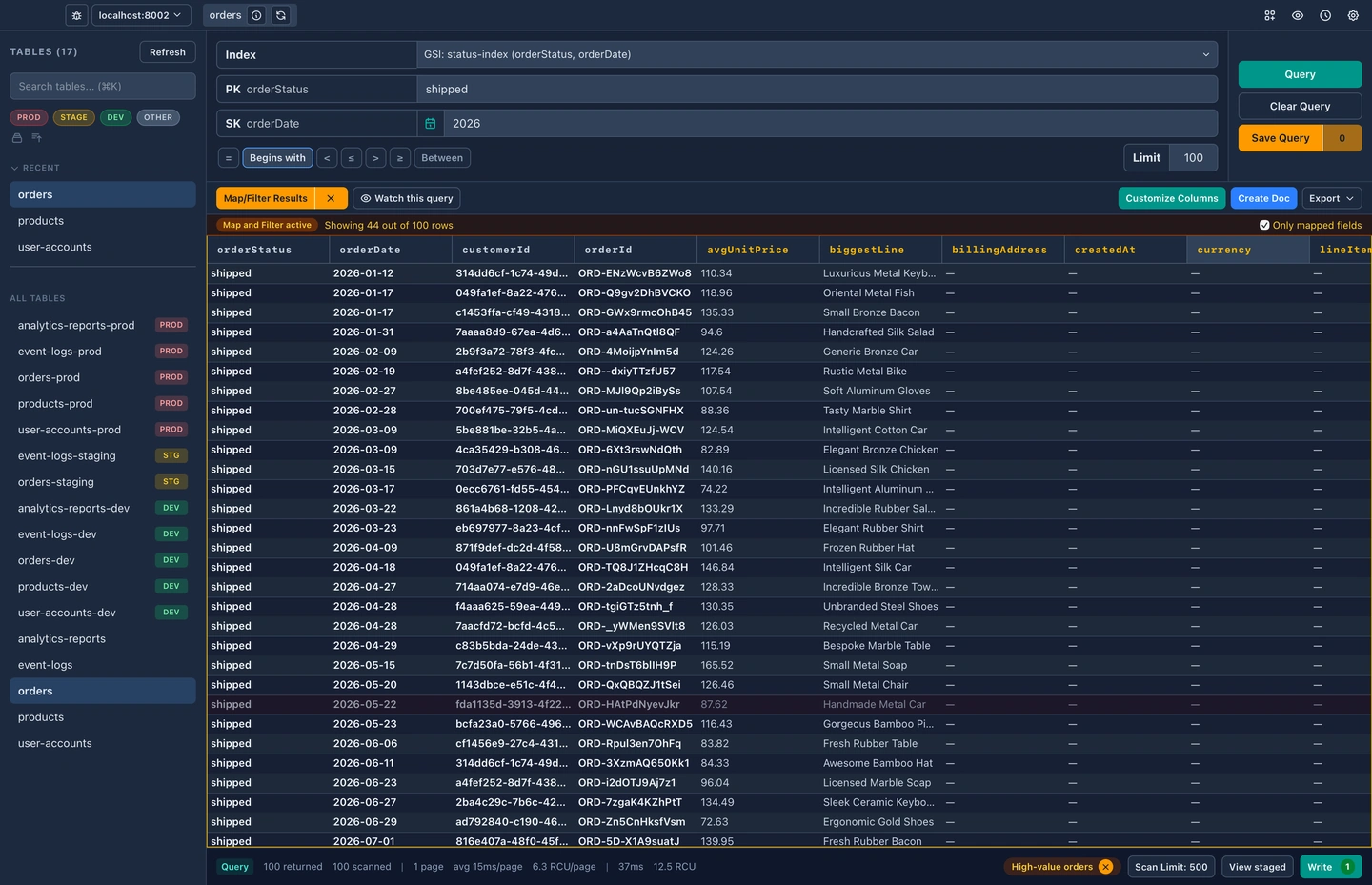
Task: Select row with order ORD-ENzWcvB6ZWo8
Action: [x=789, y=273]
